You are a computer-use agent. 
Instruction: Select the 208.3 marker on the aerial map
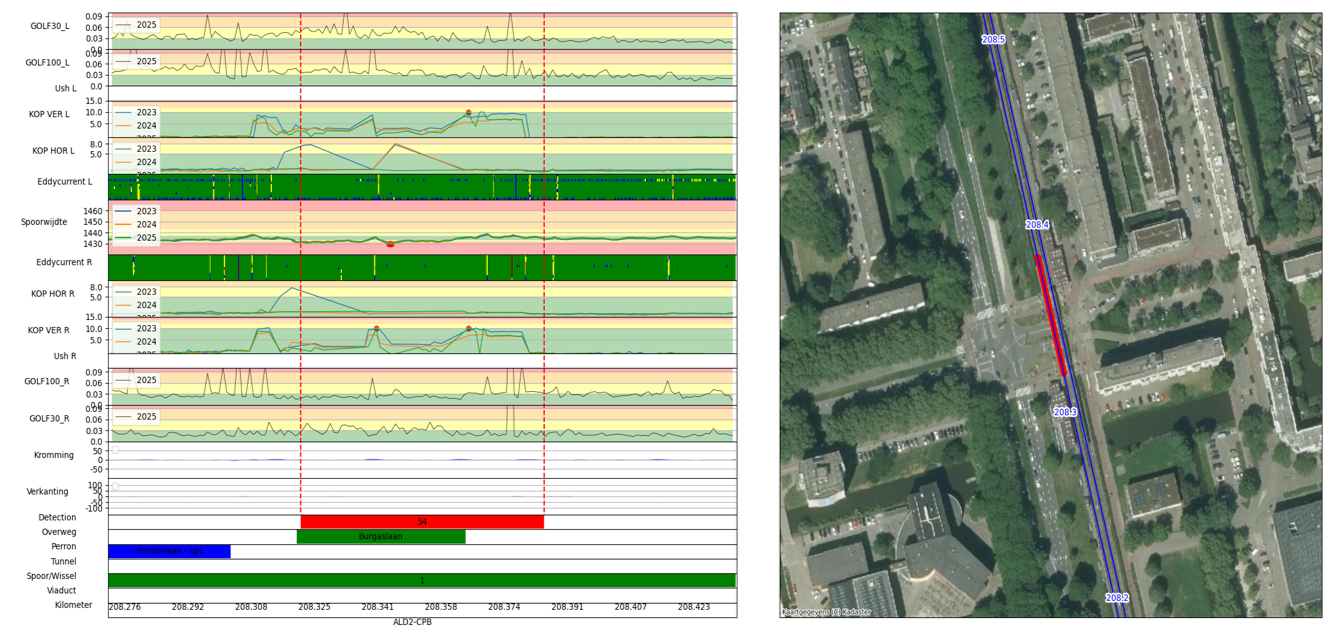click(x=1065, y=413)
